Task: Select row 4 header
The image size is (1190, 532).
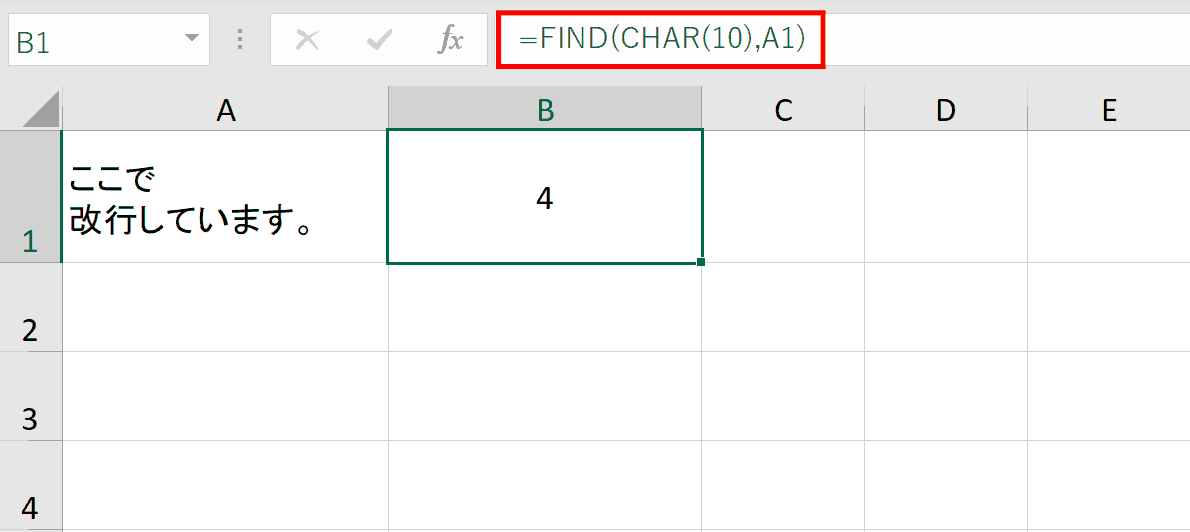Action: (x=30, y=486)
